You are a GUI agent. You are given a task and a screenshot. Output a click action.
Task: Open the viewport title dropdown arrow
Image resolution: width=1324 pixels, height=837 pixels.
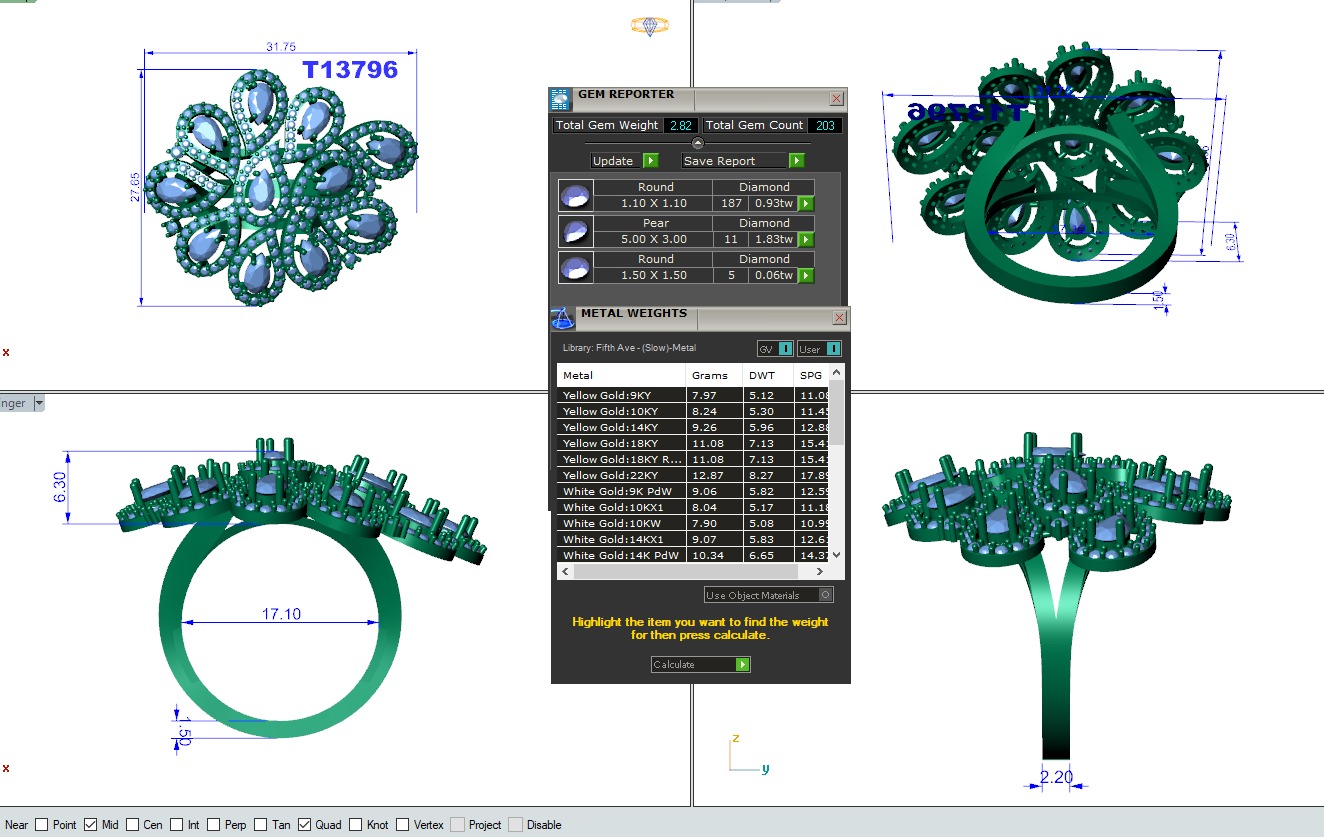pos(39,404)
